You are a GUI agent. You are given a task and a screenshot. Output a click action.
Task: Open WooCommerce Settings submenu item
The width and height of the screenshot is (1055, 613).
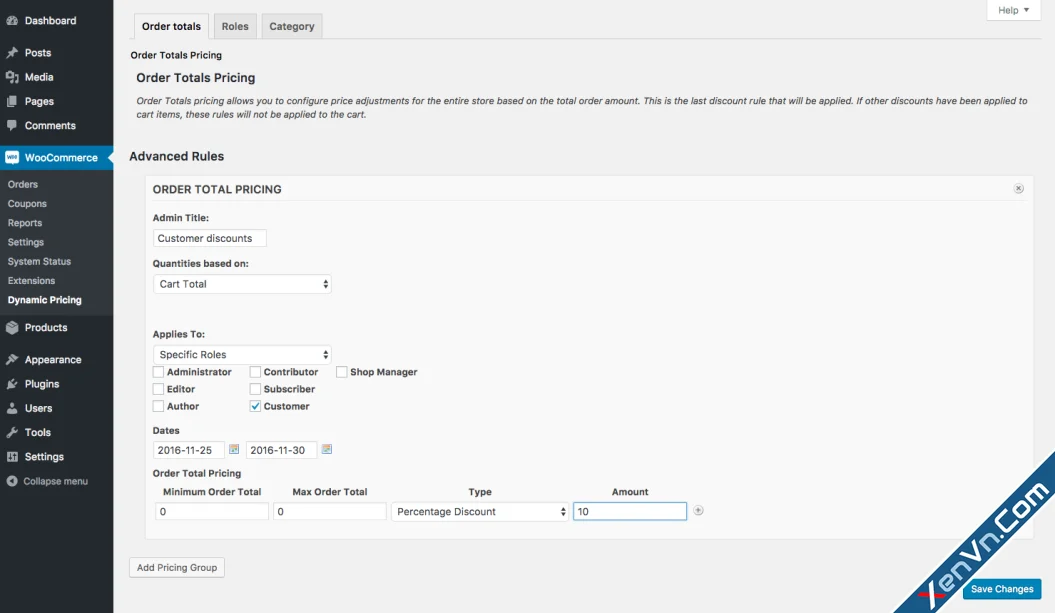coord(26,242)
